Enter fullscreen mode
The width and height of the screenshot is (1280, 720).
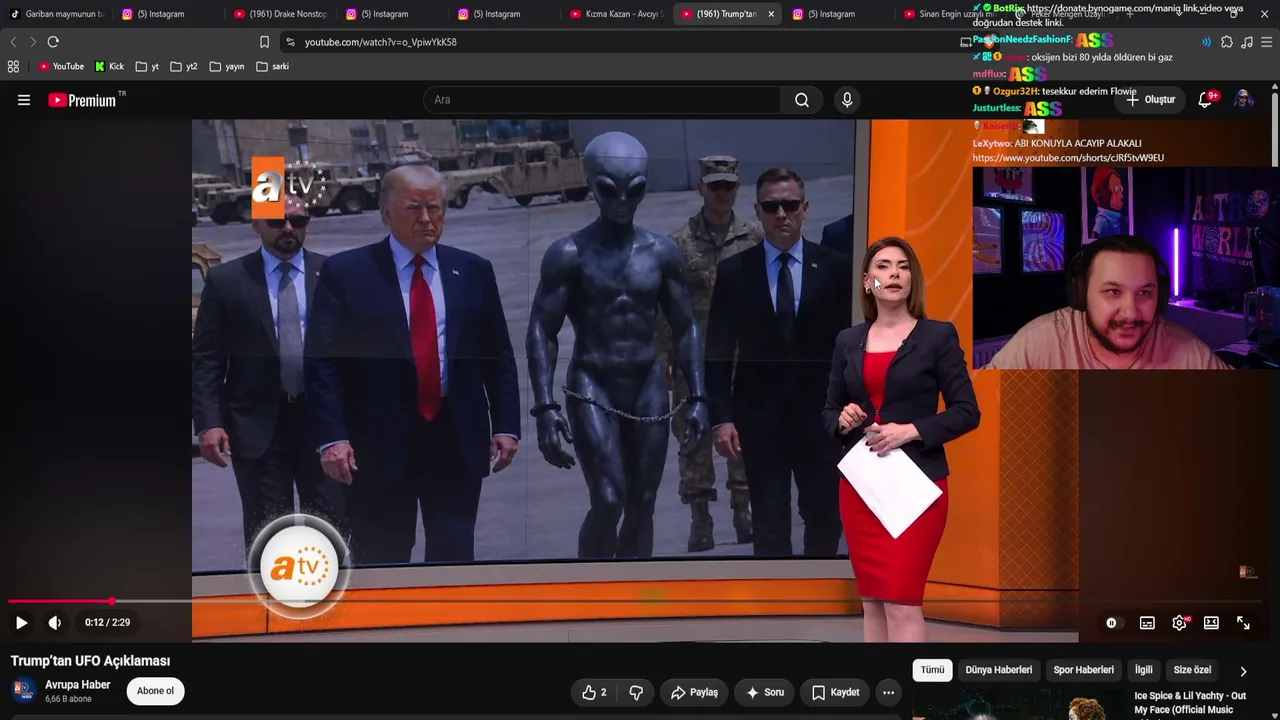point(1243,623)
